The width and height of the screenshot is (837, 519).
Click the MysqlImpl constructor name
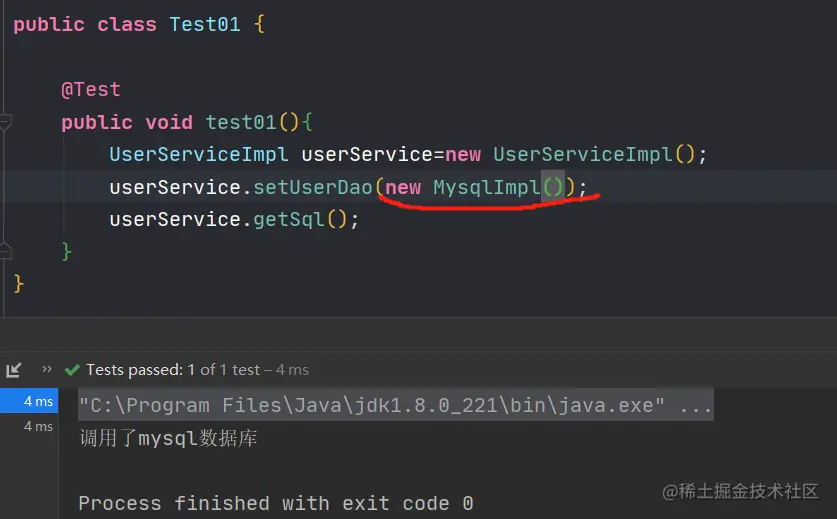486,187
